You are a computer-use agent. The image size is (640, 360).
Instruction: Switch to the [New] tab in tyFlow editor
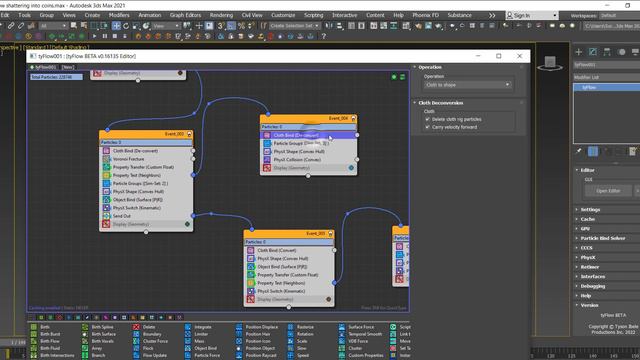click(x=68, y=67)
